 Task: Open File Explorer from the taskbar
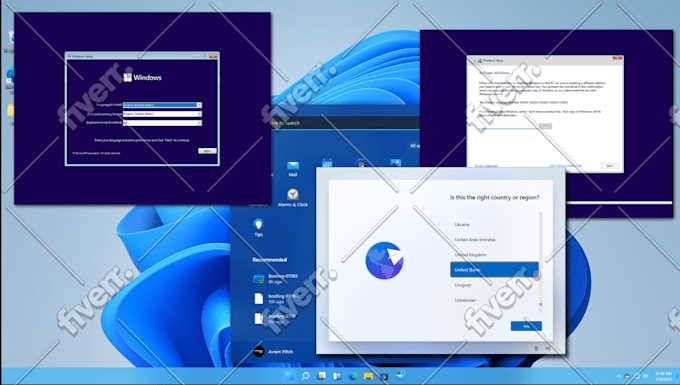pos(368,376)
